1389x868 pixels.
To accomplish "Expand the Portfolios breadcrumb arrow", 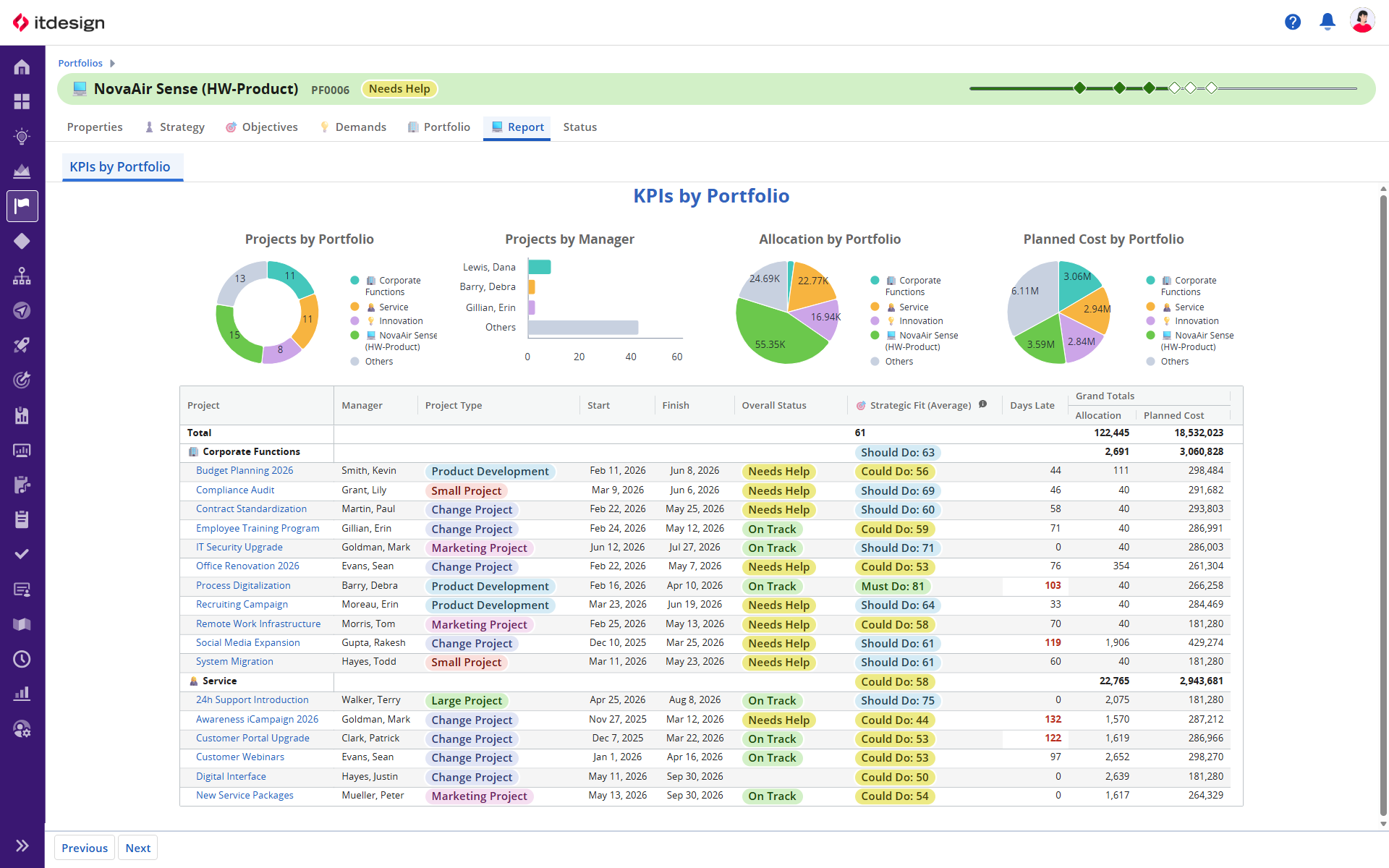I will [x=112, y=64].
